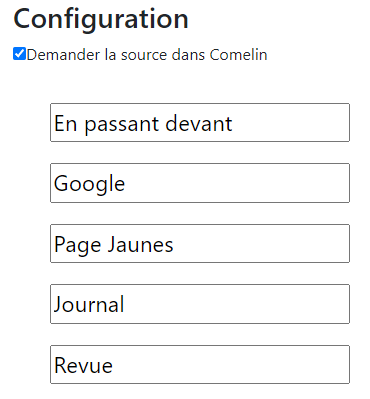Screen dimensions: 370x399
Task: Focus the Google source field
Action: [x=200, y=183]
